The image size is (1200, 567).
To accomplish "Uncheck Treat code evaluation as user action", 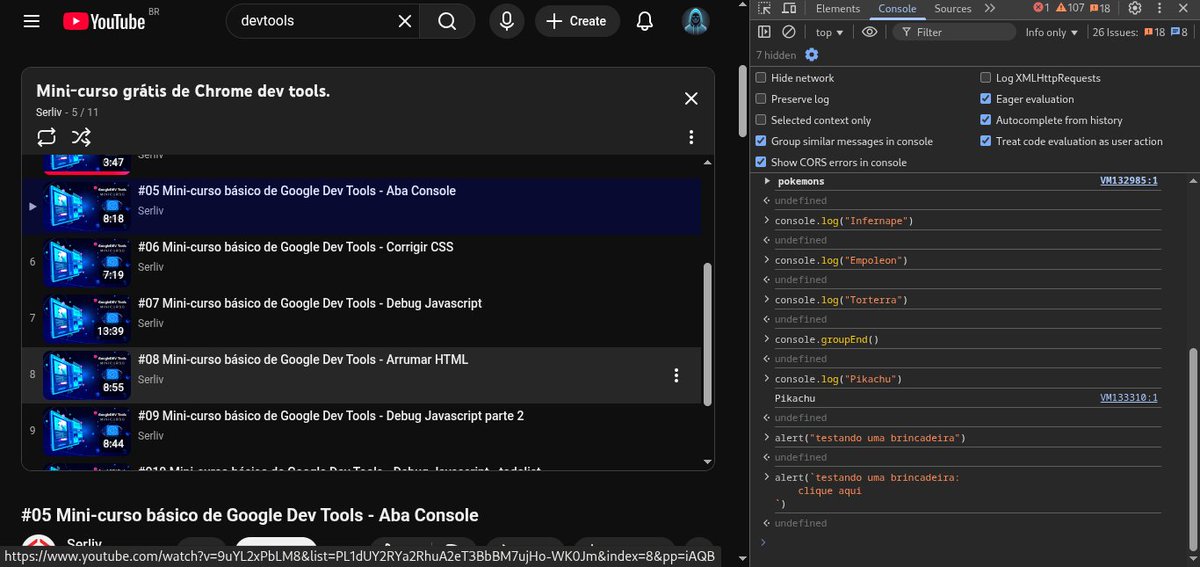I will pos(986,141).
